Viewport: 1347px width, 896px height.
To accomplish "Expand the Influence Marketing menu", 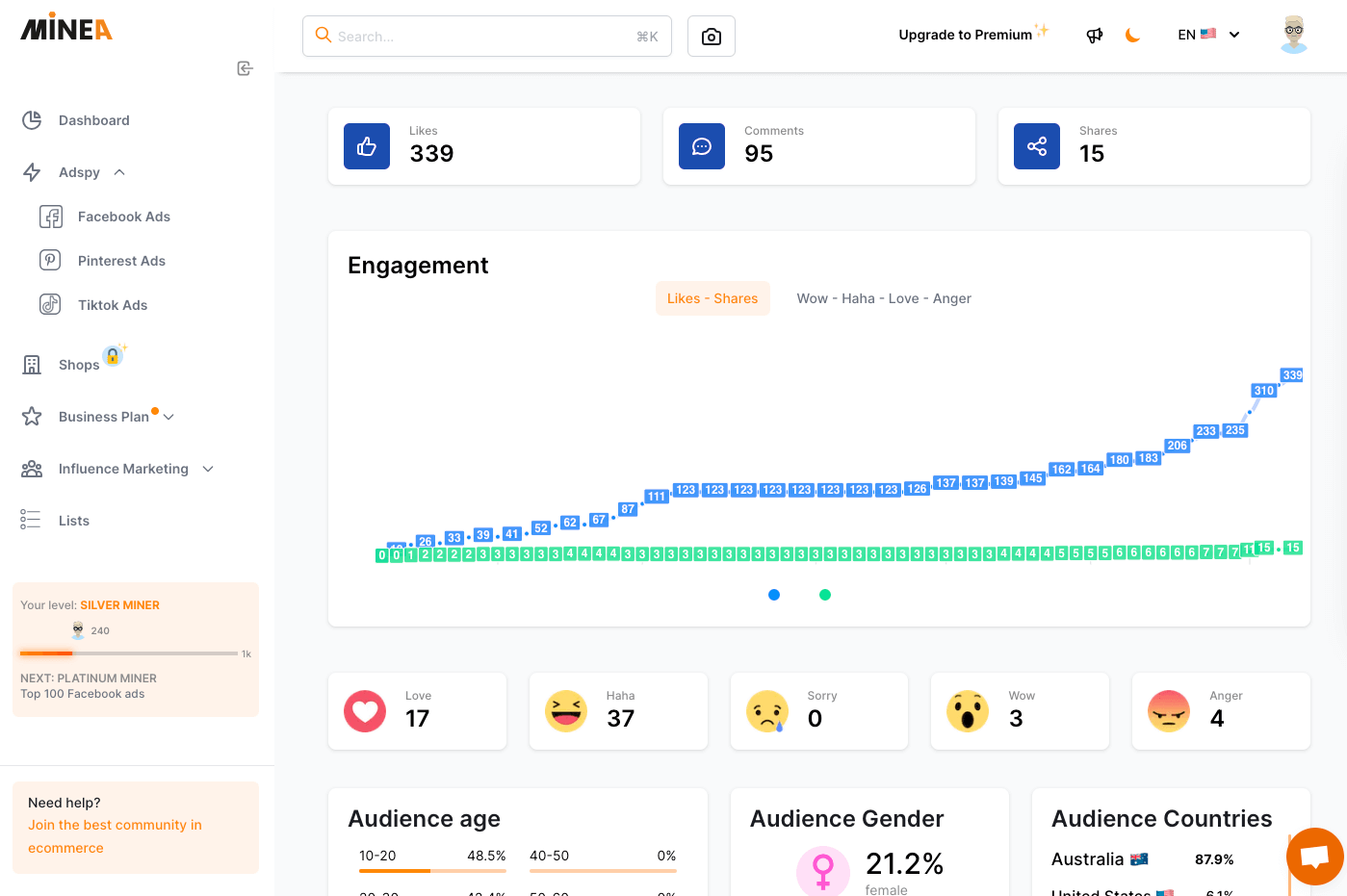I will pyautogui.click(x=123, y=469).
